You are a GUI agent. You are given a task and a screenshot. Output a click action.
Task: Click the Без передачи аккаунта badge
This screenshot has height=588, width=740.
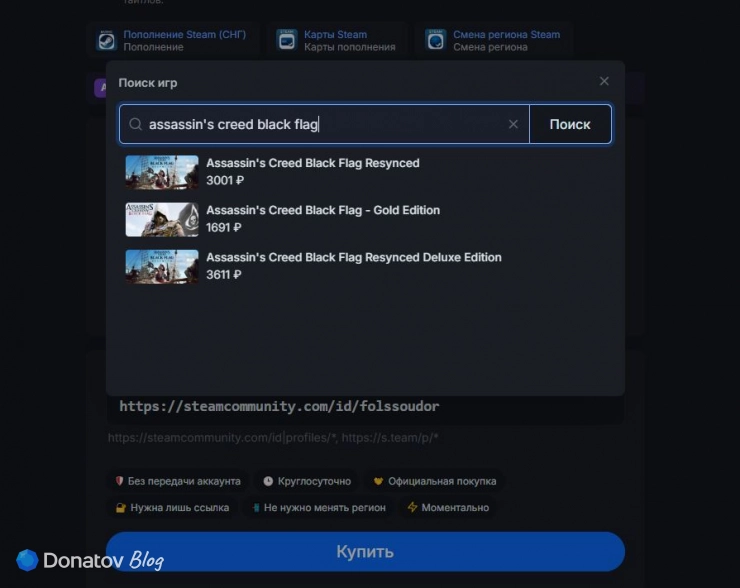178,481
